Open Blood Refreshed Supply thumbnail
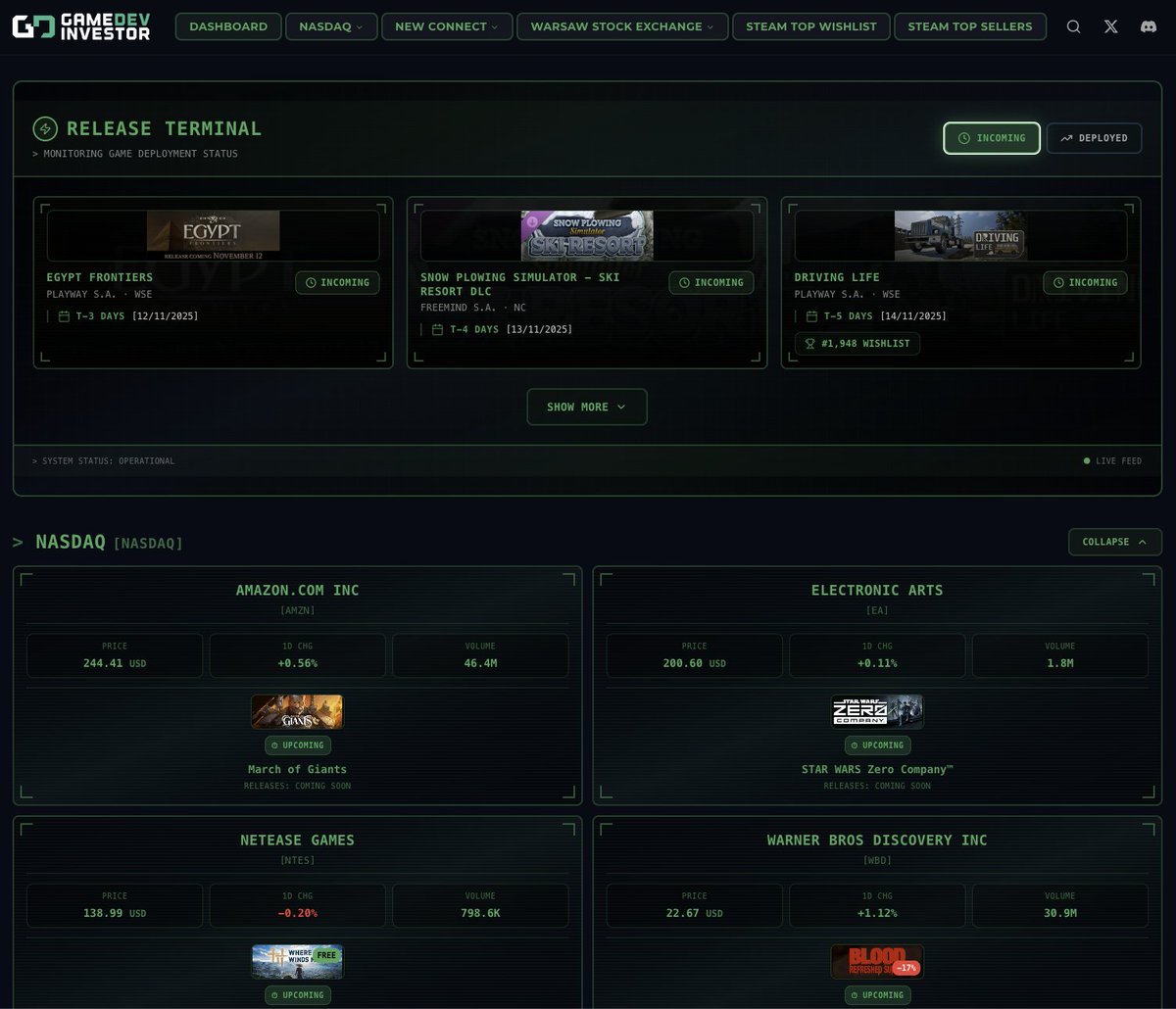The width and height of the screenshot is (1176, 1009). coord(877,962)
